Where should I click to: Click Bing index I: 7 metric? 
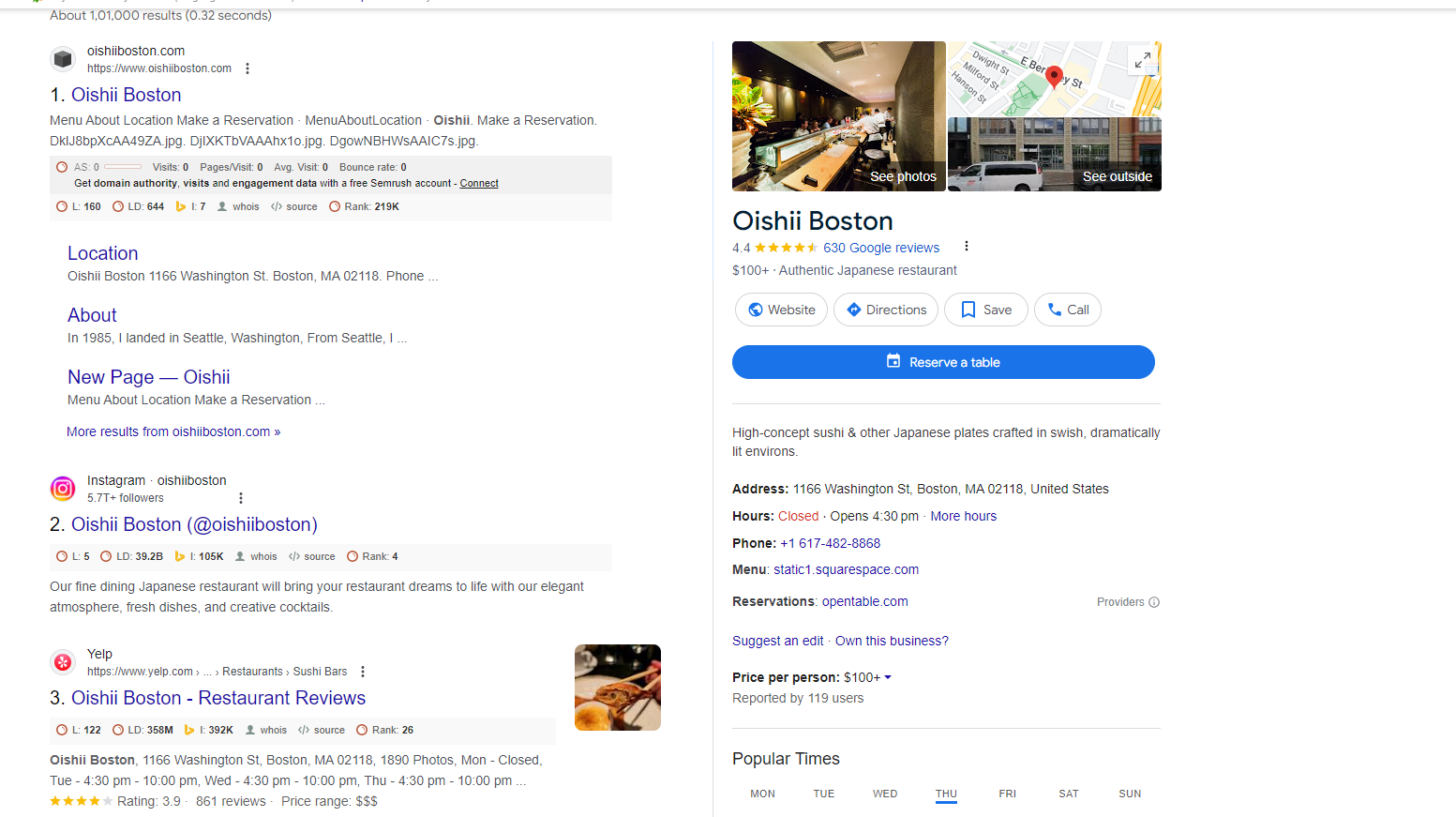pyautogui.click(x=190, y=206)
